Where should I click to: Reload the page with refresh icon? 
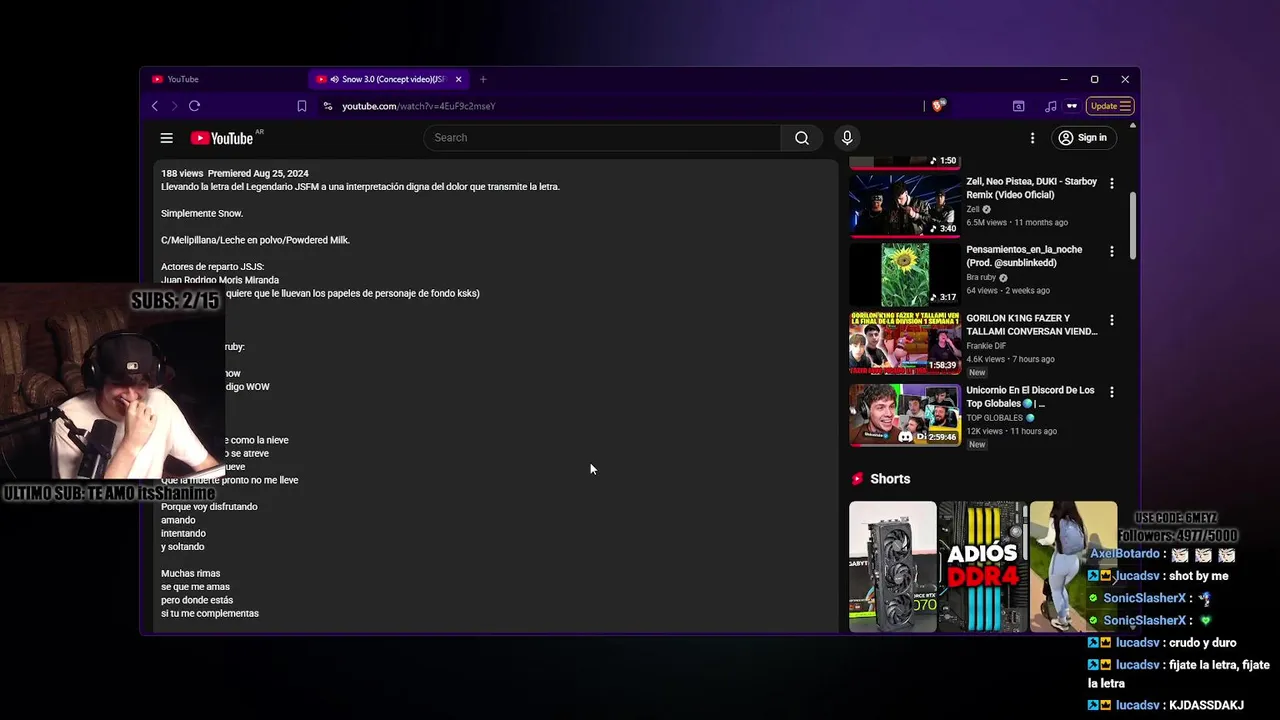point(195,106)
